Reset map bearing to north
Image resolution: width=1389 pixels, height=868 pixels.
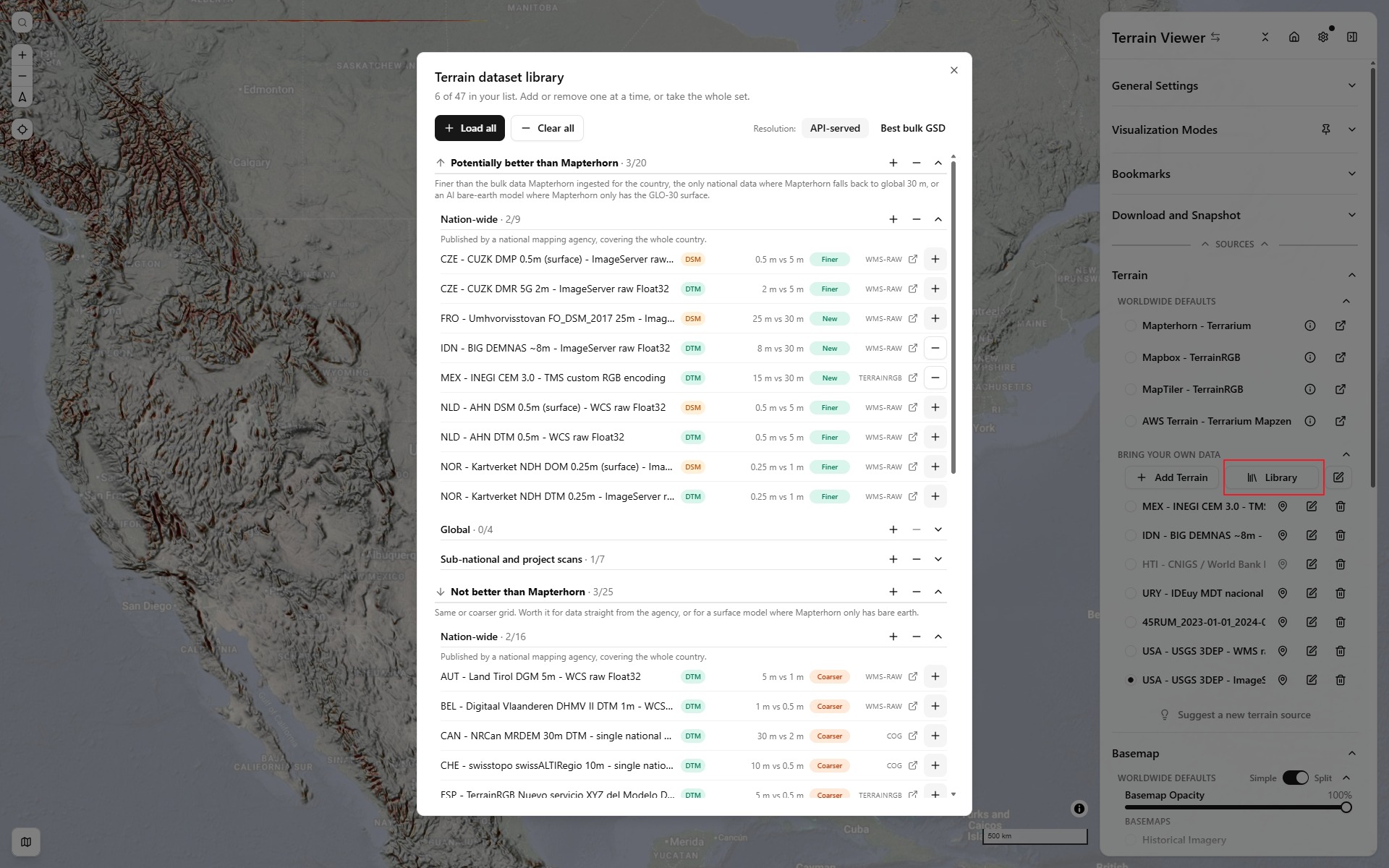pos(22,97)
